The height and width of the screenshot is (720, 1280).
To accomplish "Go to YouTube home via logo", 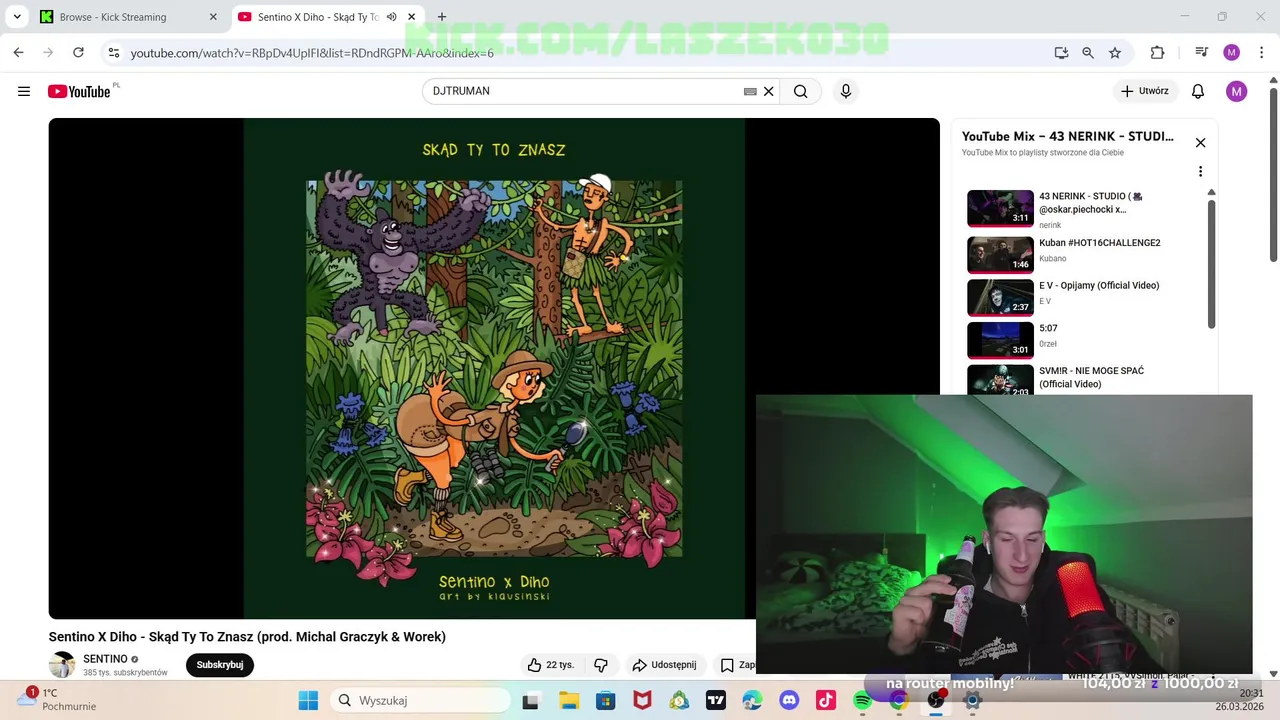I will pyautogui.click(x=80, y=91).
